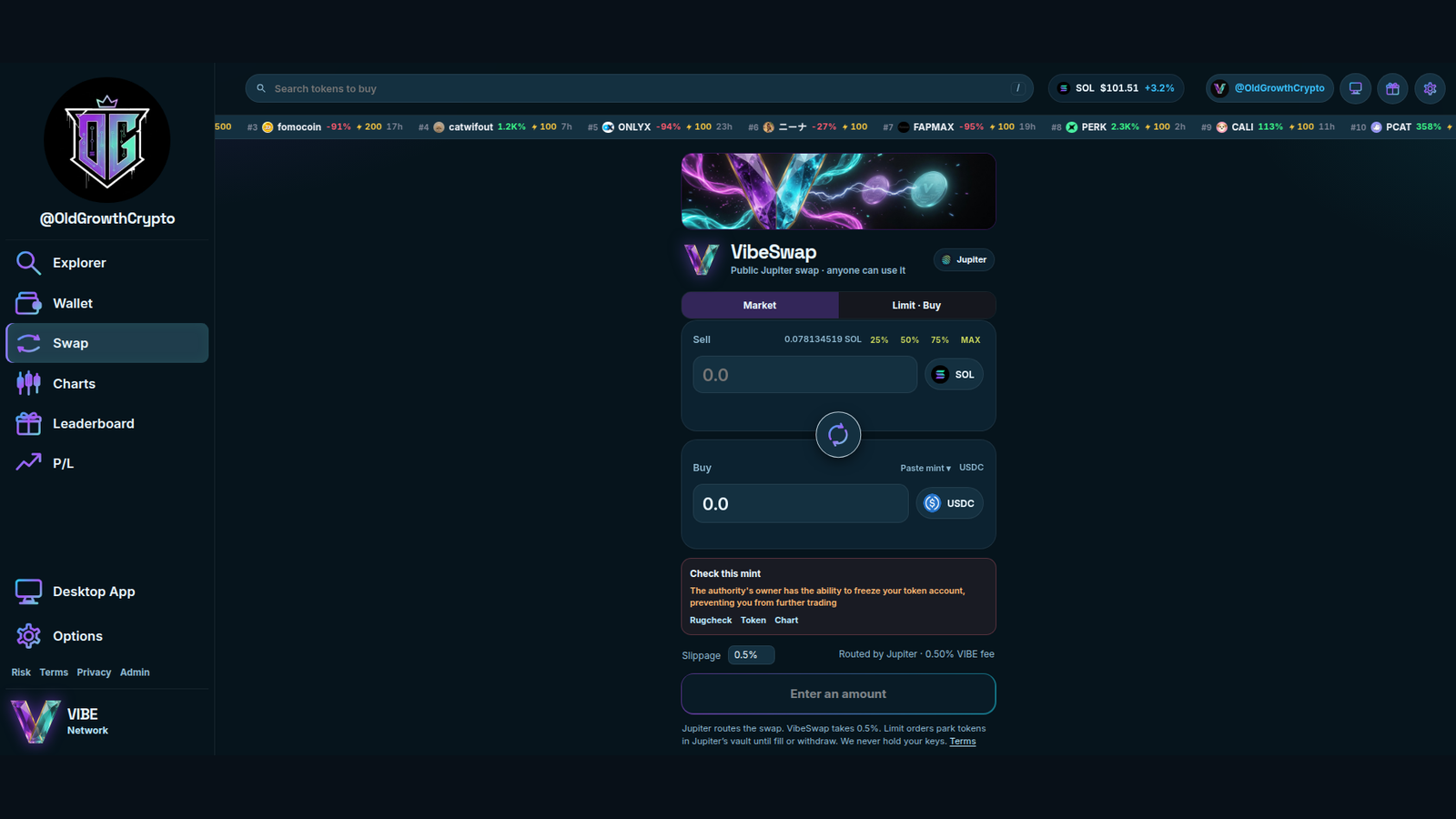This screenshot has width=1456, height=819.
Task: Open the Admin footer link
Action: click(x=135, y=672)
